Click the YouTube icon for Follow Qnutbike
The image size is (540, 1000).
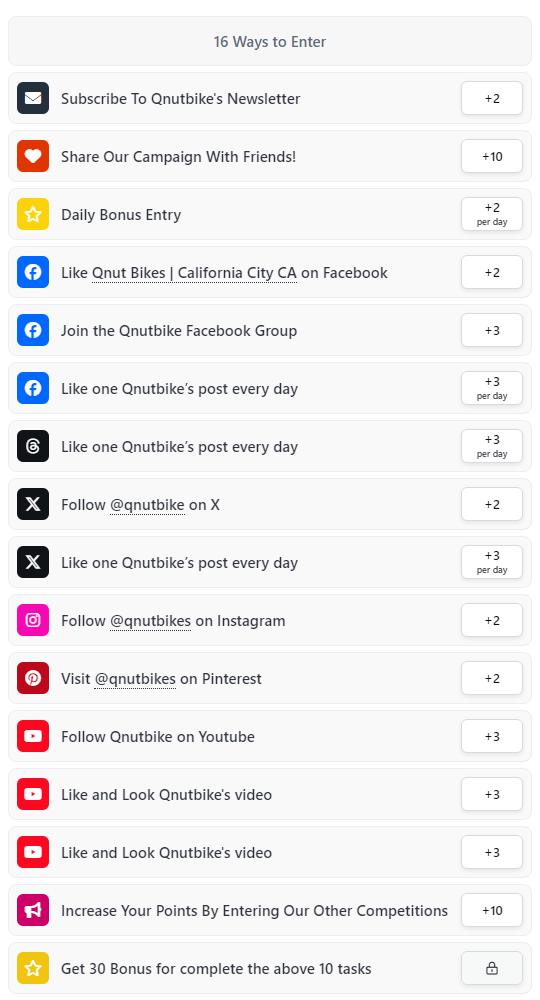(33, 737)
